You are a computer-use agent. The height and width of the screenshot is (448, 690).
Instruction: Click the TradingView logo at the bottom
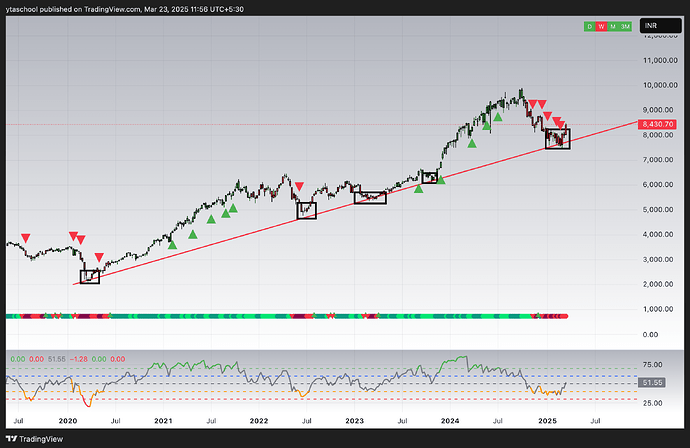pyautogui.click(x=34, y=439)
